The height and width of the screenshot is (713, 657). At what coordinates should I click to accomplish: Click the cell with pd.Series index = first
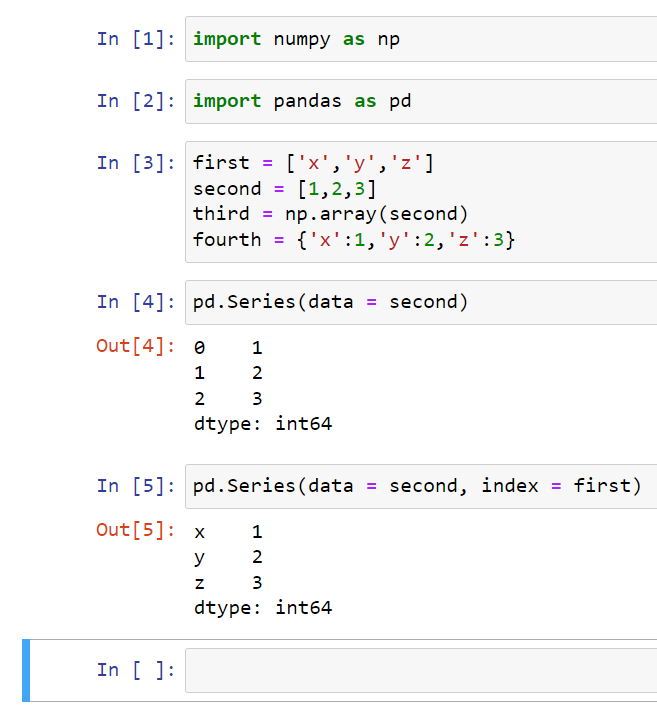421,487
